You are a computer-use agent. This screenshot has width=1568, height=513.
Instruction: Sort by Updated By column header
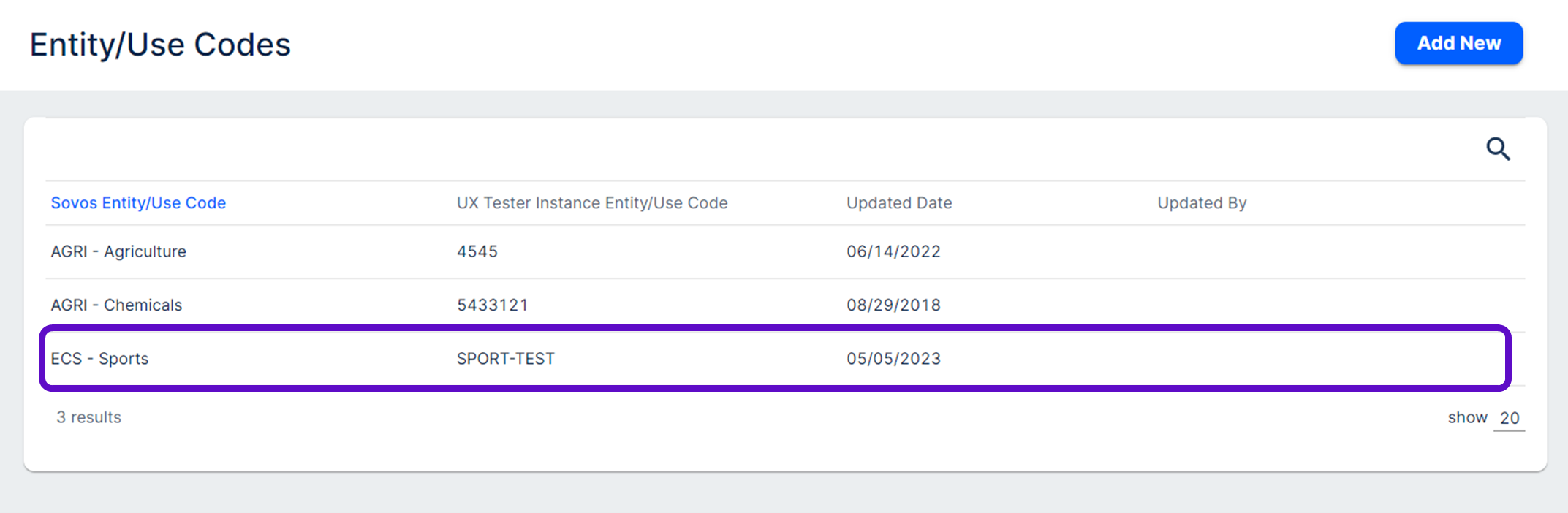pos(1202,203)
